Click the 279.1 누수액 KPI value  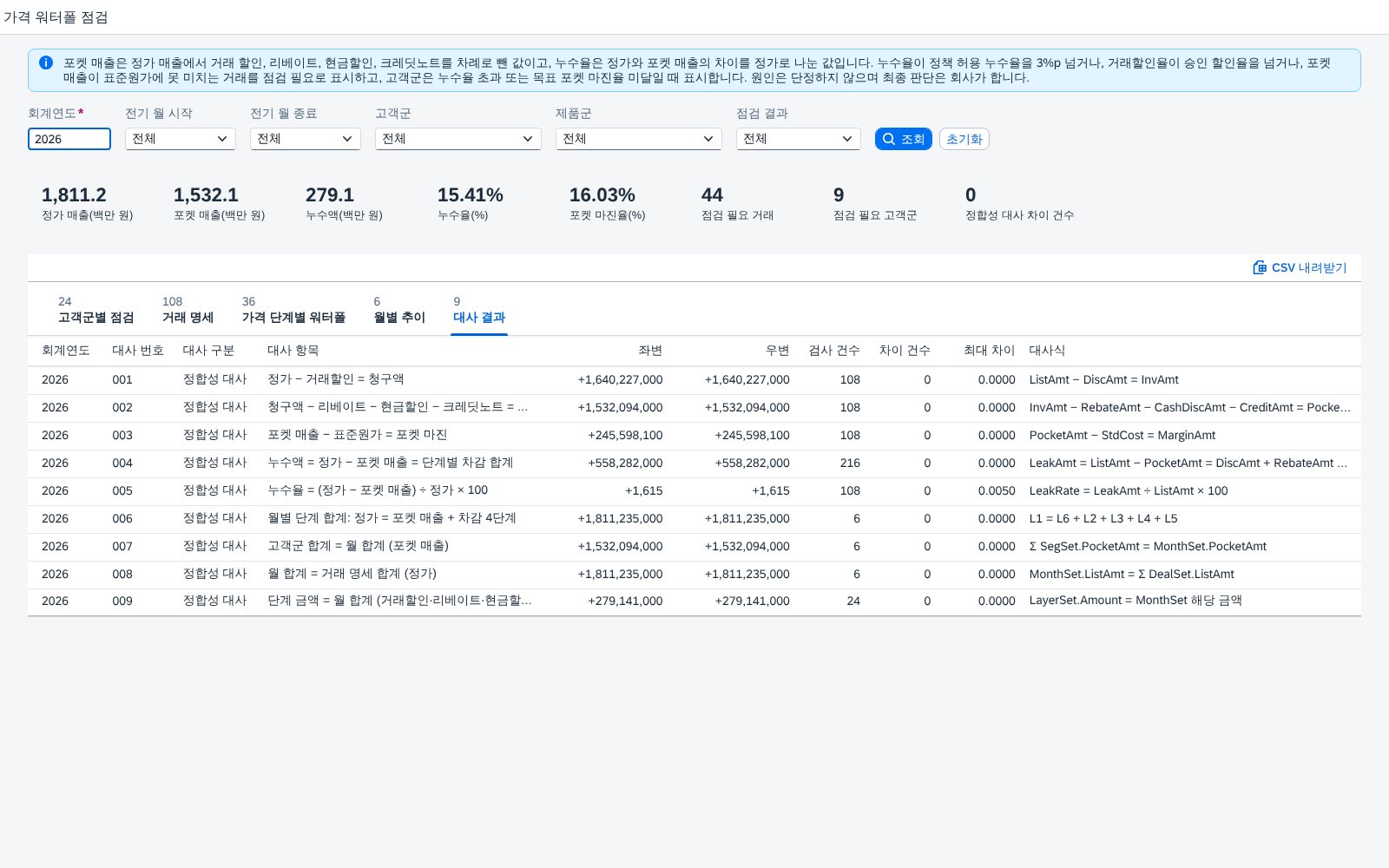pos(330,195)
